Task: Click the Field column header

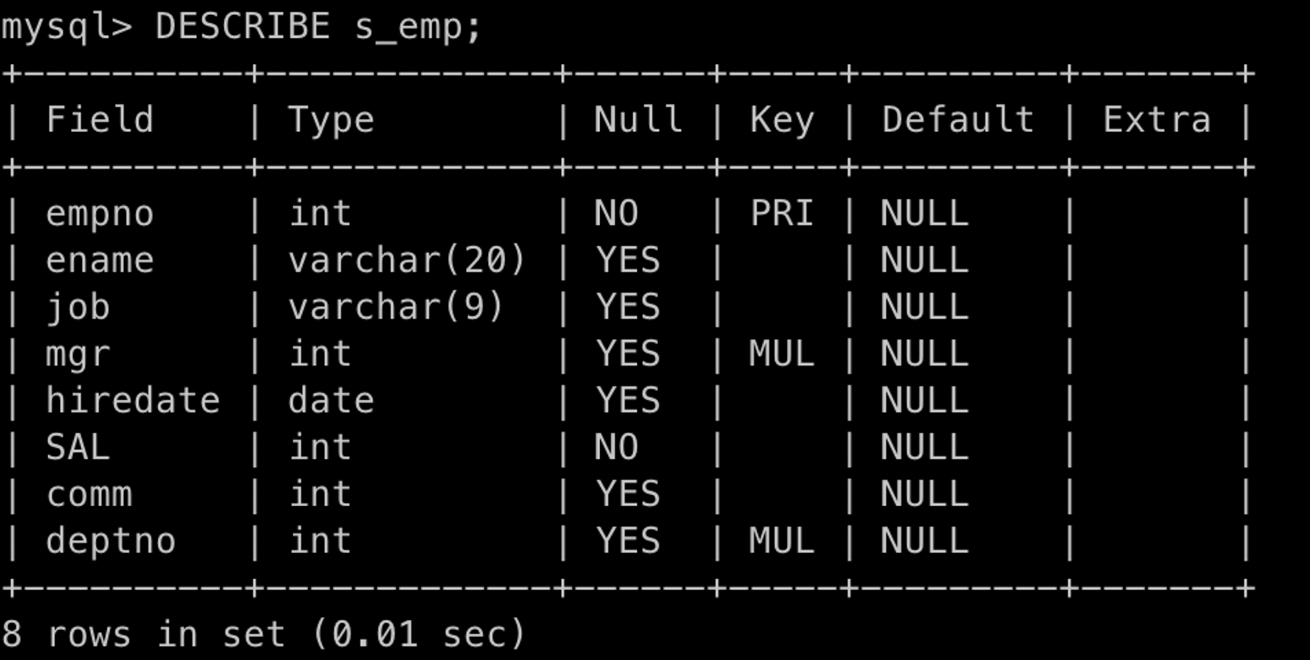Action: [100, 120]
